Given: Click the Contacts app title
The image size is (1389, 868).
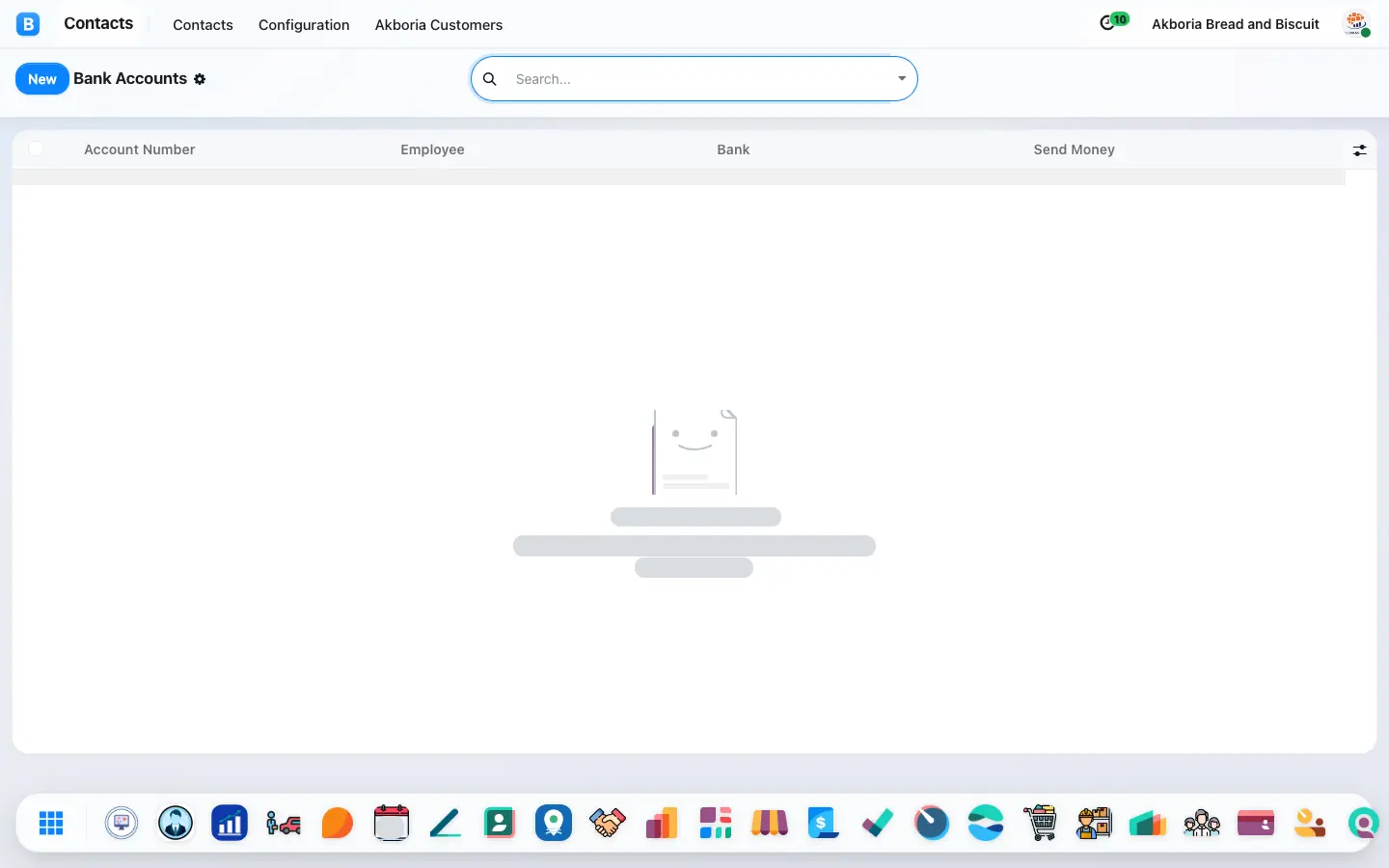Looking at the screenshot, I should point(98,23).
